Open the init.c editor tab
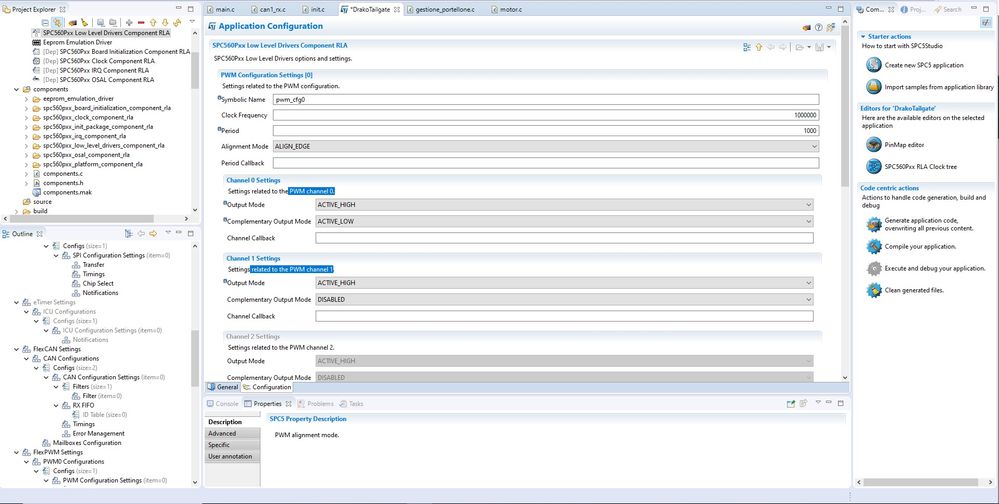The width and height of the screenshot is (999, 504). click(x=317, y=10)
